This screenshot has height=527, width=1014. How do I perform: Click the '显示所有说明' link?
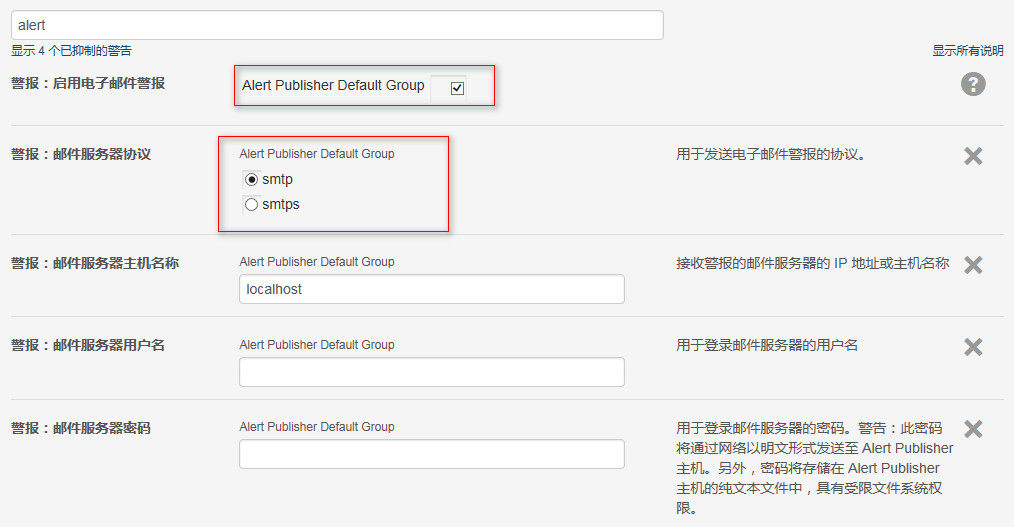(x=967, y=50)
